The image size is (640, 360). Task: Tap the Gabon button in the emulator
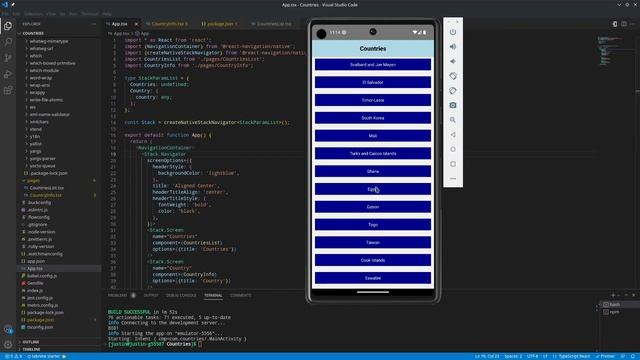pyautogui.click(x=373, y=207)
